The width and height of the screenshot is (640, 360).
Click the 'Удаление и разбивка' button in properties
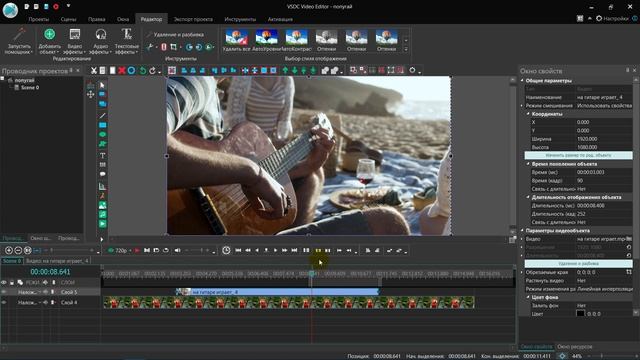click(x=578, y=264)
